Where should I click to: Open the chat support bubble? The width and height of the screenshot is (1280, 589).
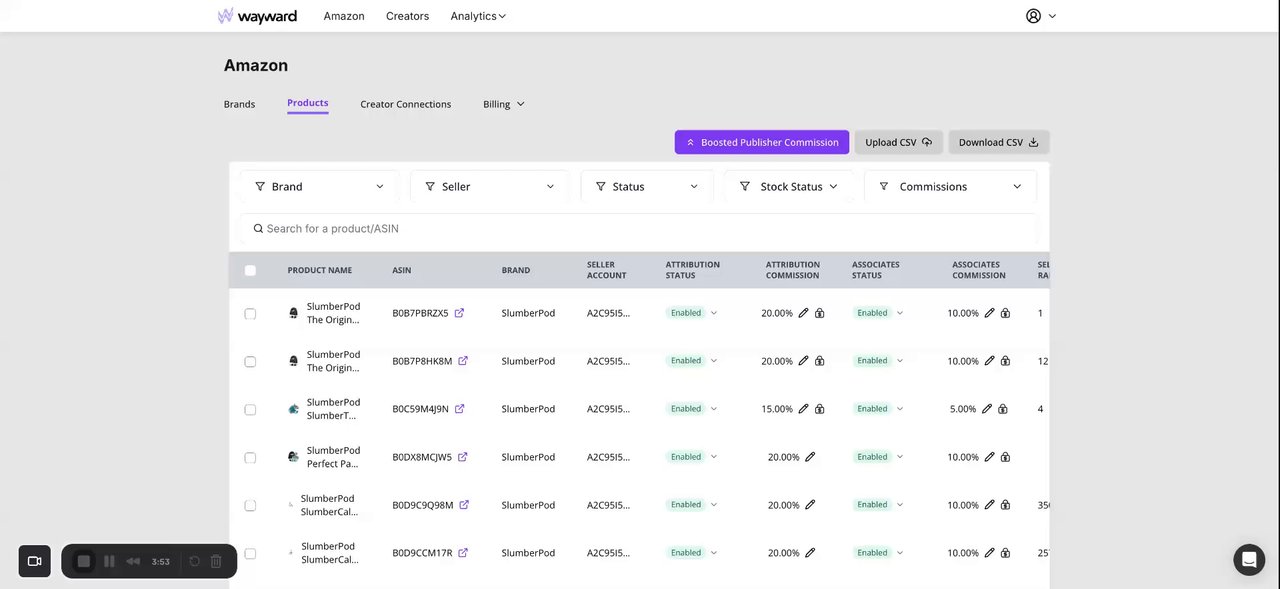(x=1249, y=560)
